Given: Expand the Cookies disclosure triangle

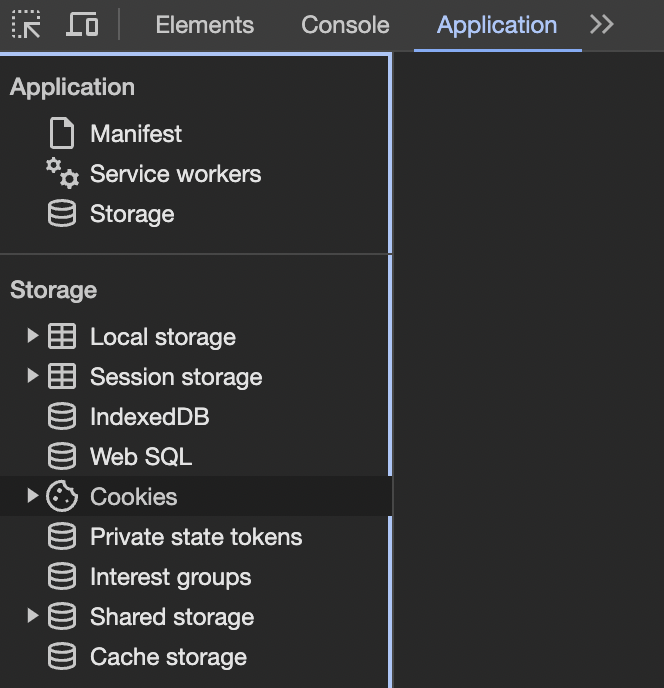Looking at the screenshot, I should click(x=32, y=496).
